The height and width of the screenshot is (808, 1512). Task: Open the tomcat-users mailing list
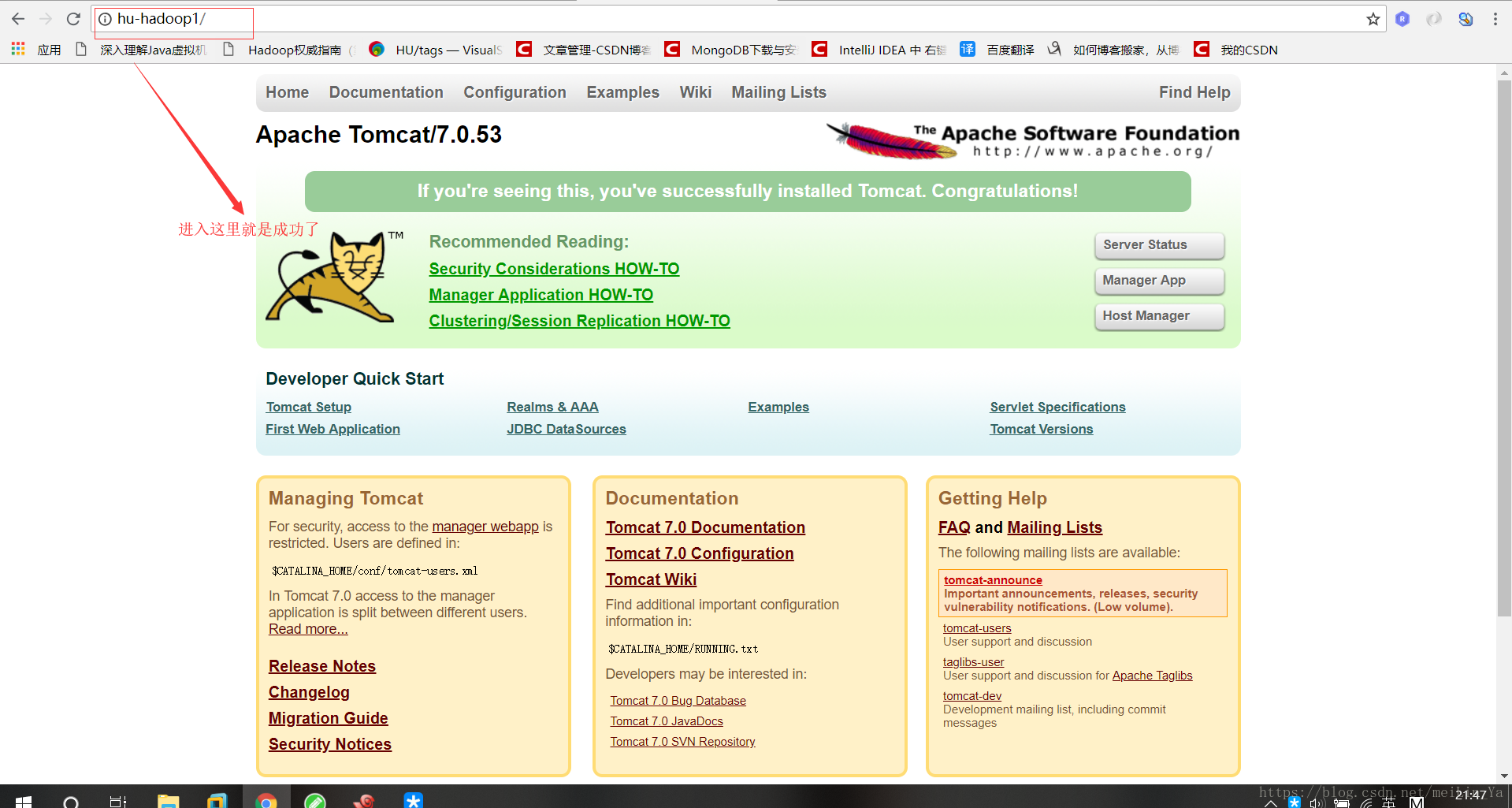pos(977,628)
